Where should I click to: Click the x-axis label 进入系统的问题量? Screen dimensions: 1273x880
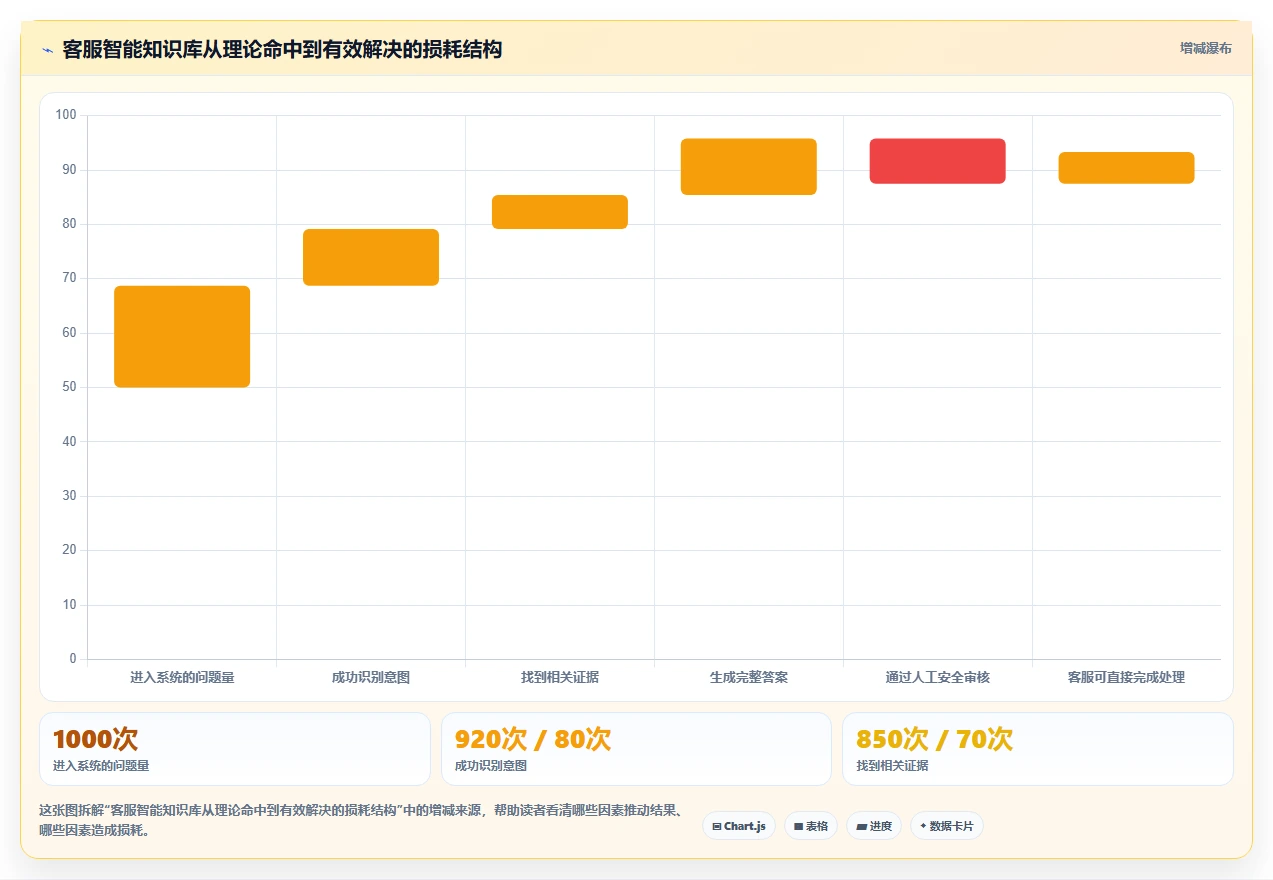[x=182, y=677]
